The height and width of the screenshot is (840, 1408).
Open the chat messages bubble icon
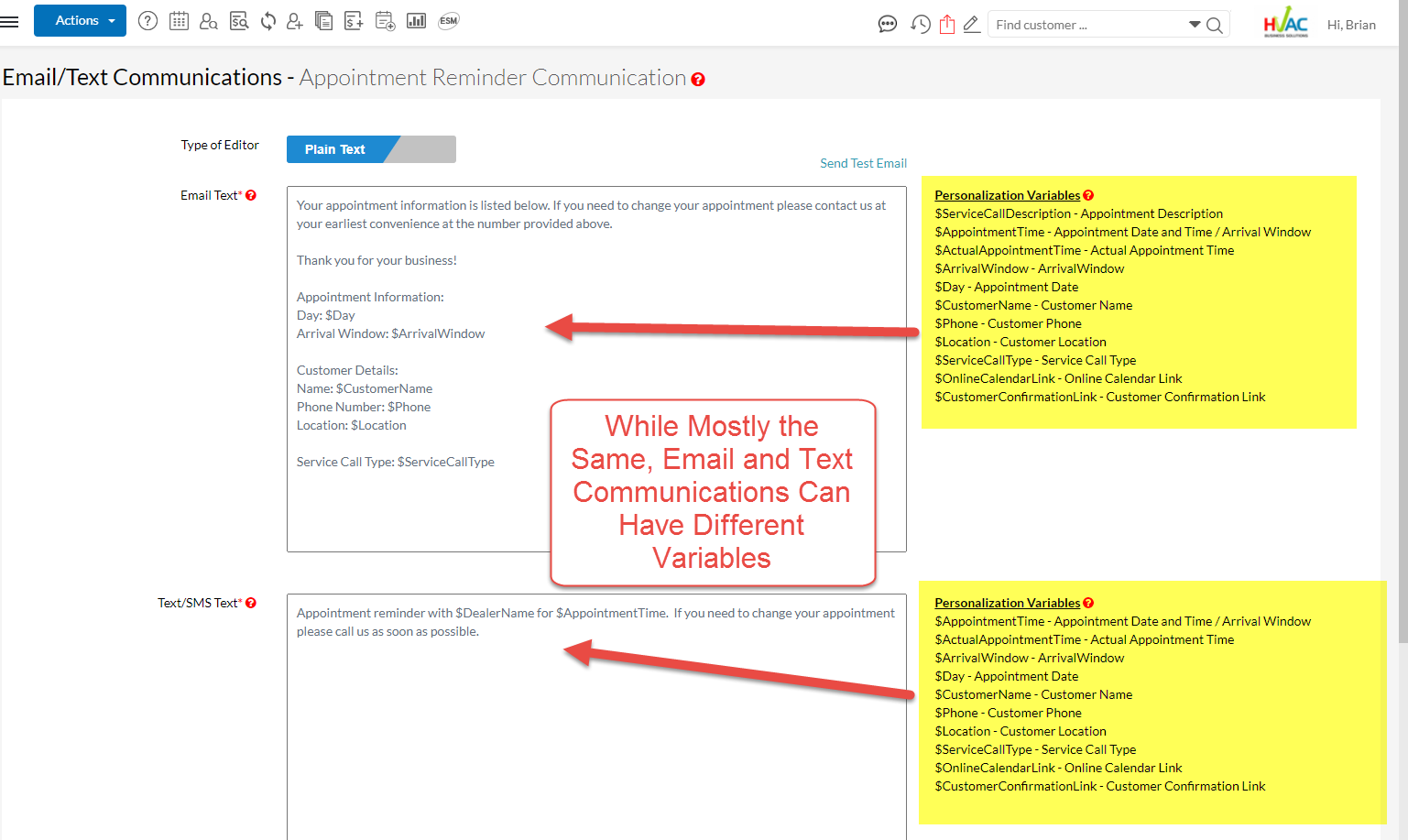point(887,25)
